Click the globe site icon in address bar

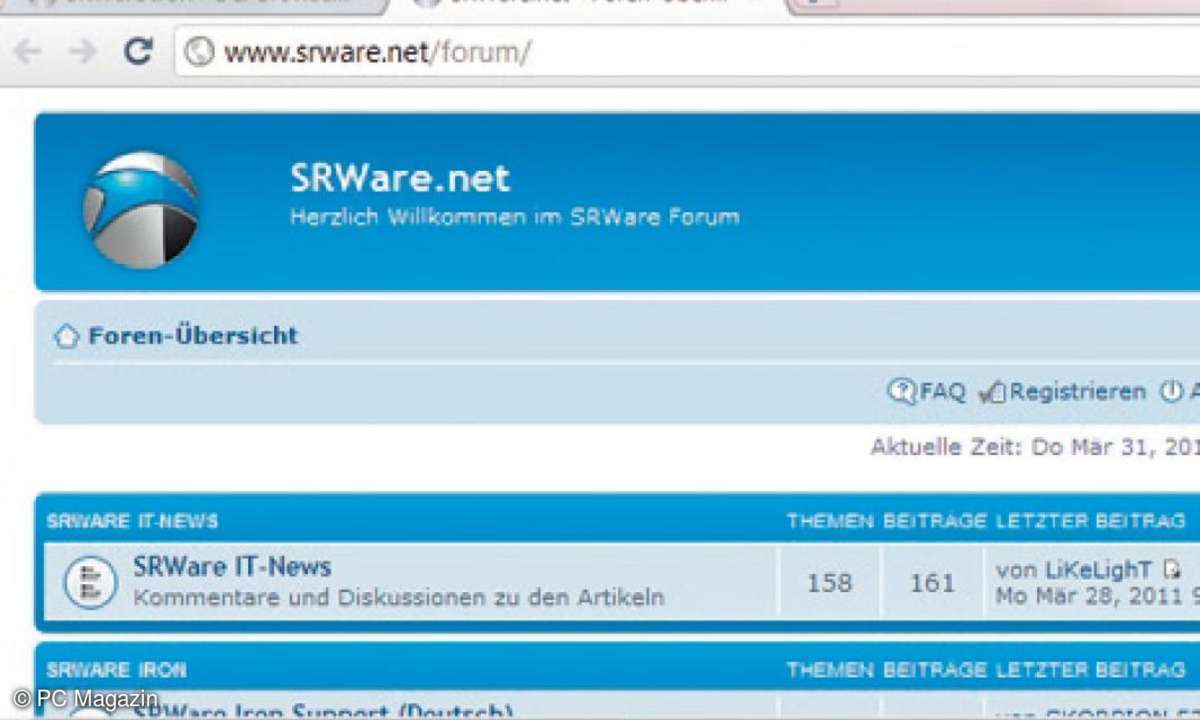pyautogui.click(x=200, y=52)
